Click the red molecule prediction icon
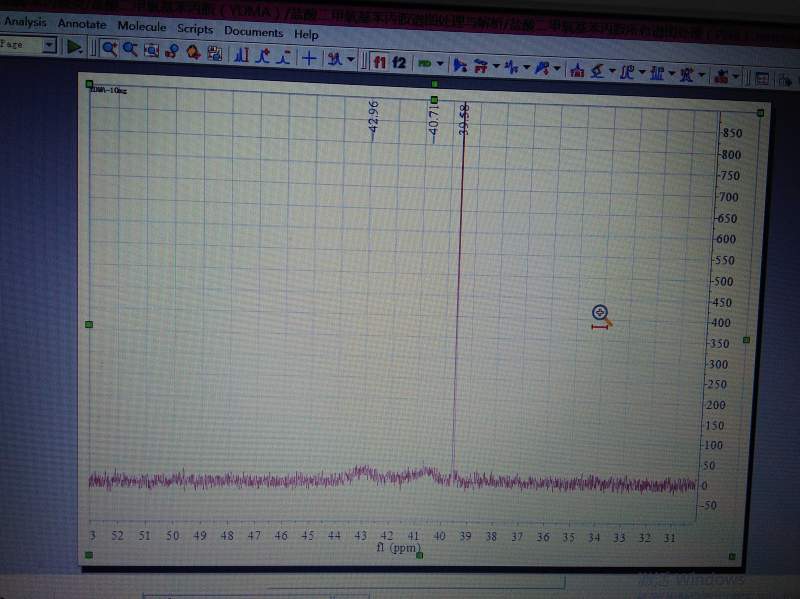800x599 pixels. pos(721,77)
